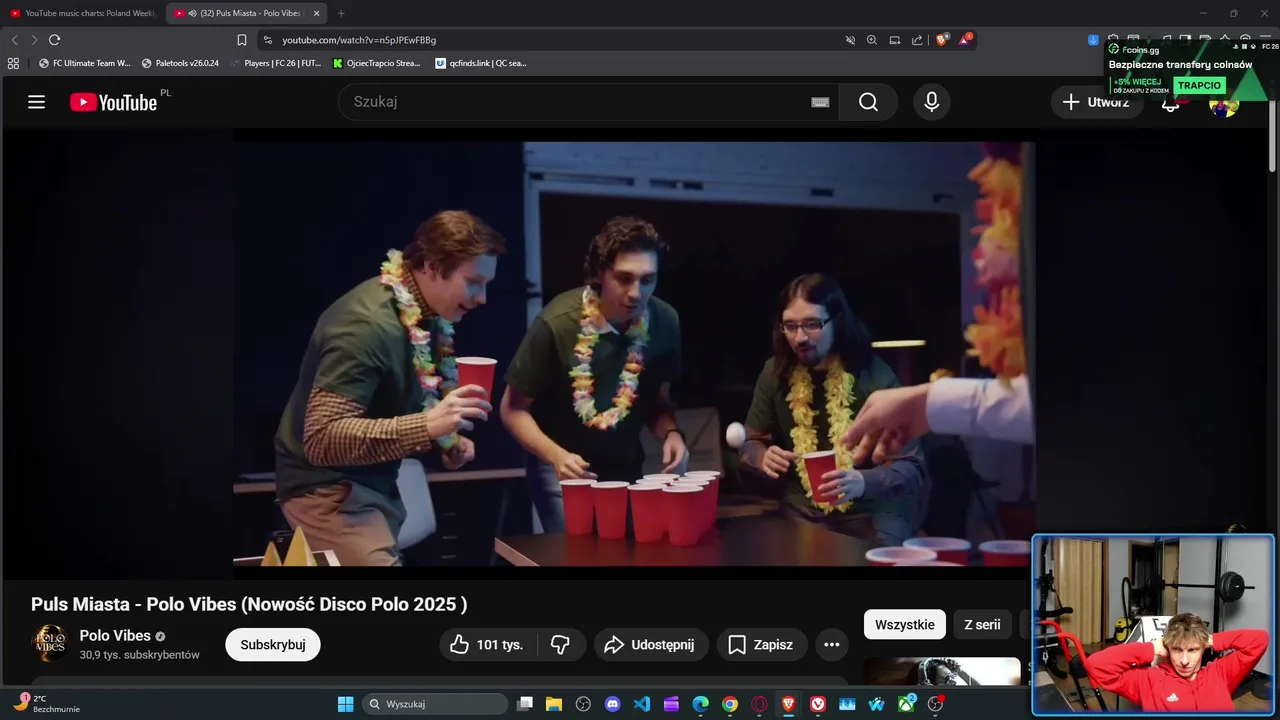Start voice search with the microphone
Image resolution: width=1280 pixels, height=720 pixels.
931,102
